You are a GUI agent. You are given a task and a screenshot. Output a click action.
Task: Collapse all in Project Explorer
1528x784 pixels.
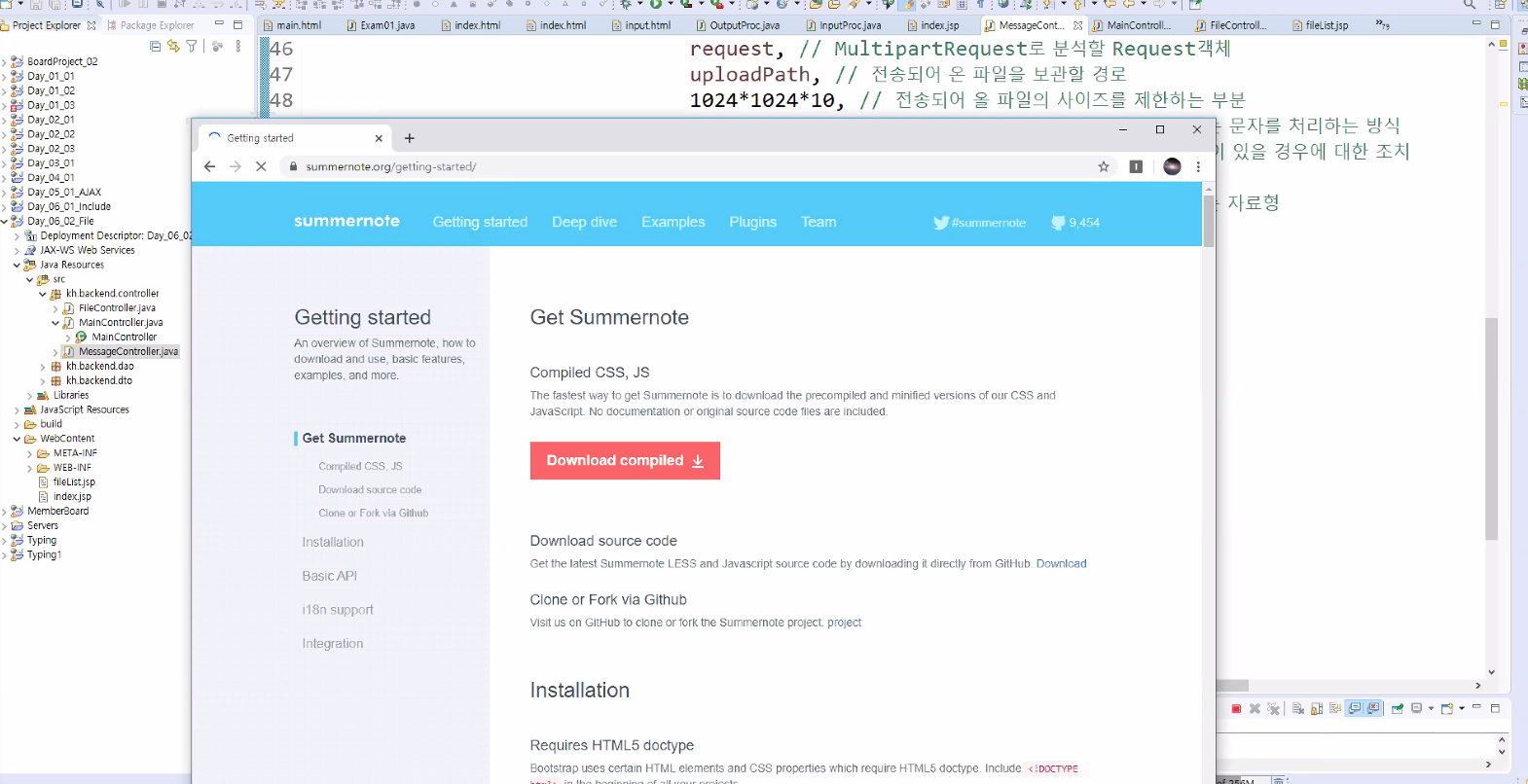(x=155, y=46)
